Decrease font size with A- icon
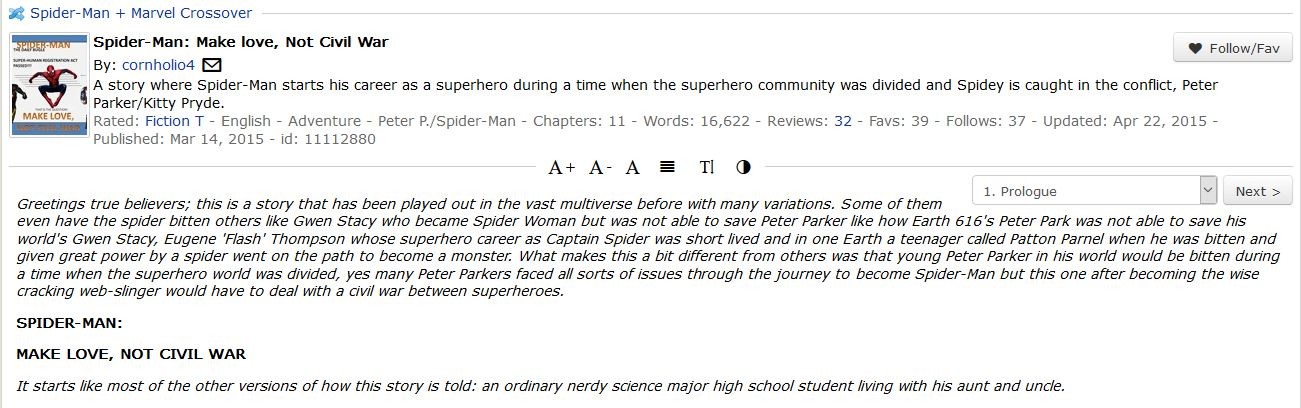The image size is (1301, 408). pos(600,167)
